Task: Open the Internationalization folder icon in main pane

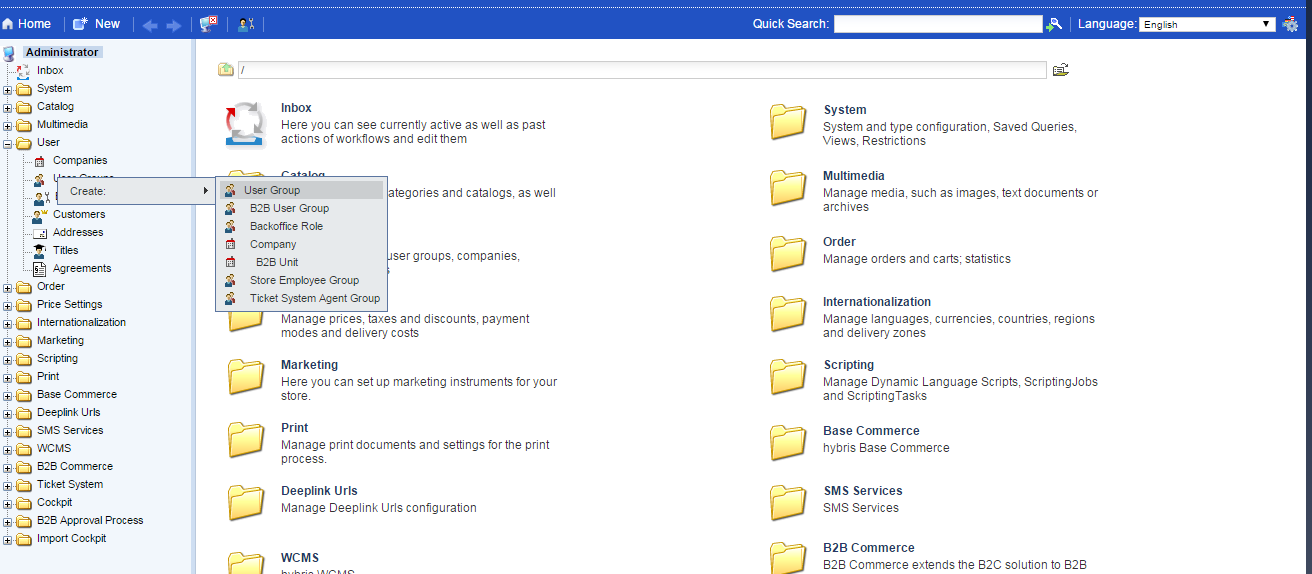Action: point(788,314)
